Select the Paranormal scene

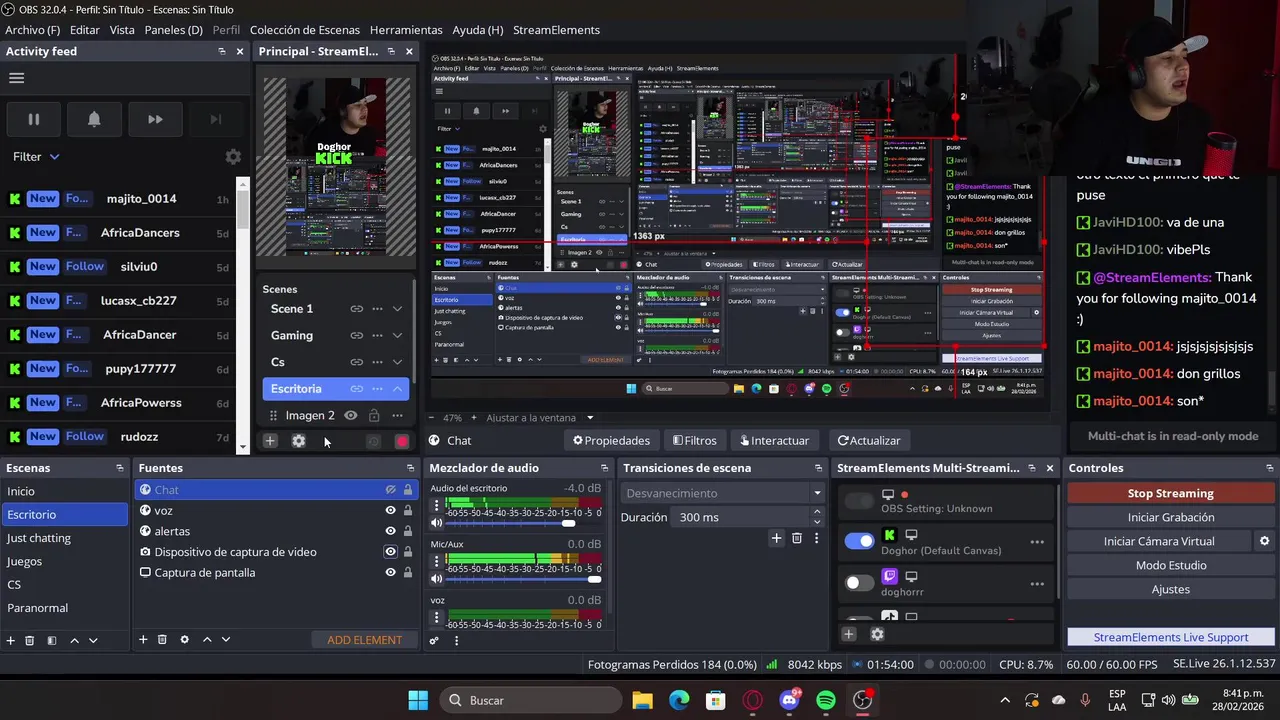point(64,608)
